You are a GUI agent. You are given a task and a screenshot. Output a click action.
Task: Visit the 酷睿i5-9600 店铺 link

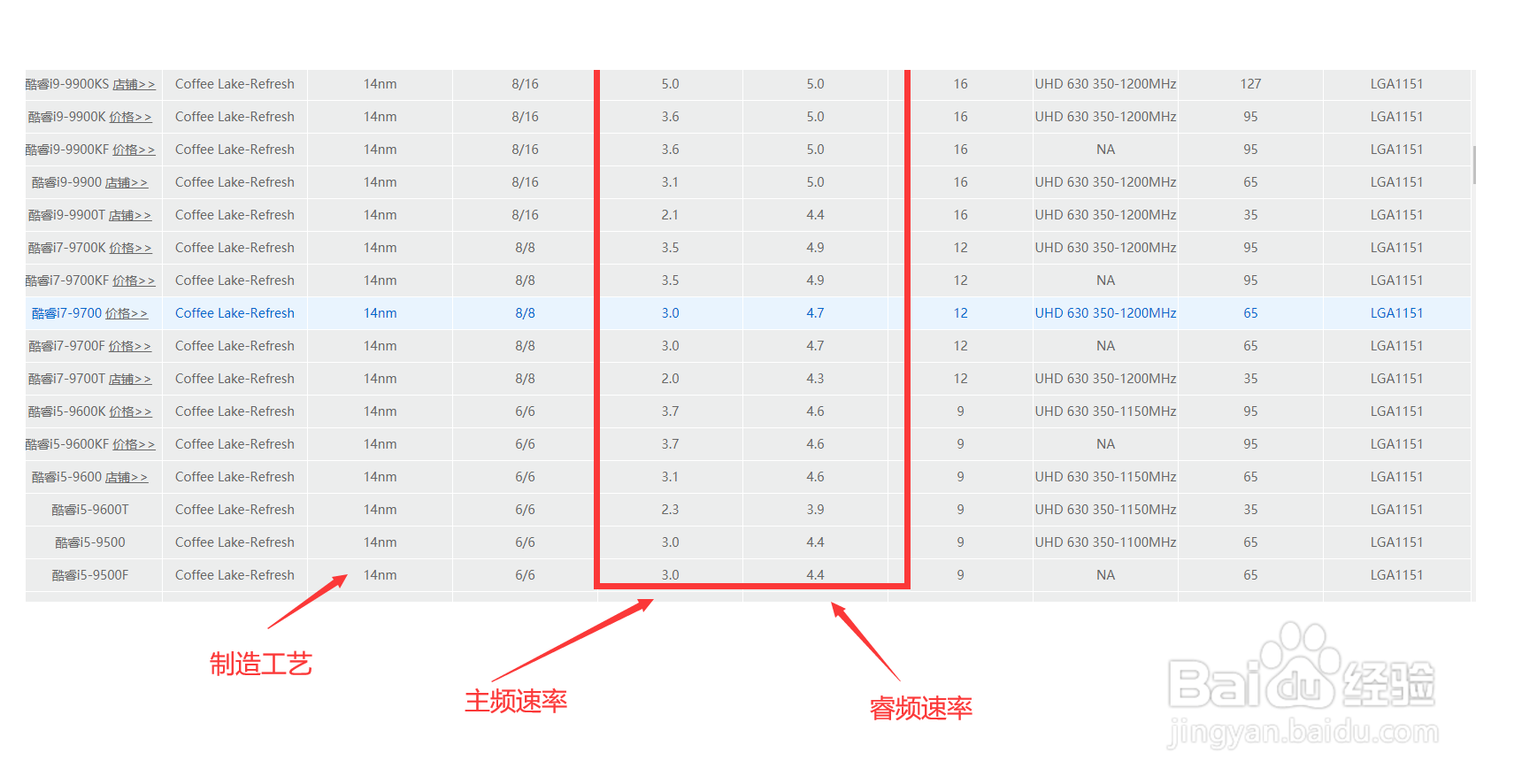tap(127, 477)
